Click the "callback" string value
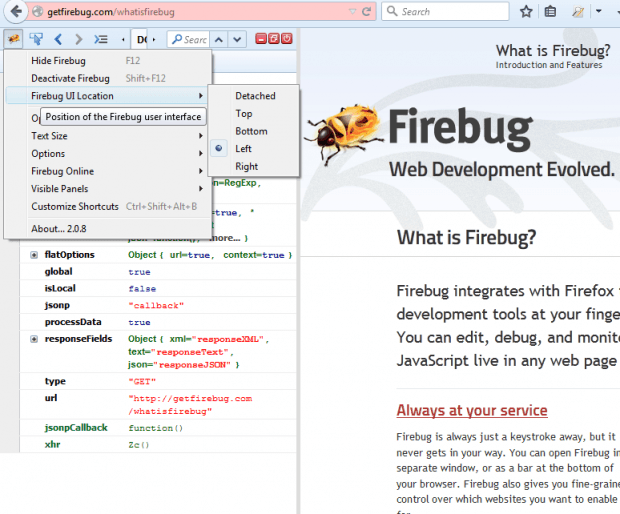The width and height of the screenshot is (620, 514). [156, 306]
